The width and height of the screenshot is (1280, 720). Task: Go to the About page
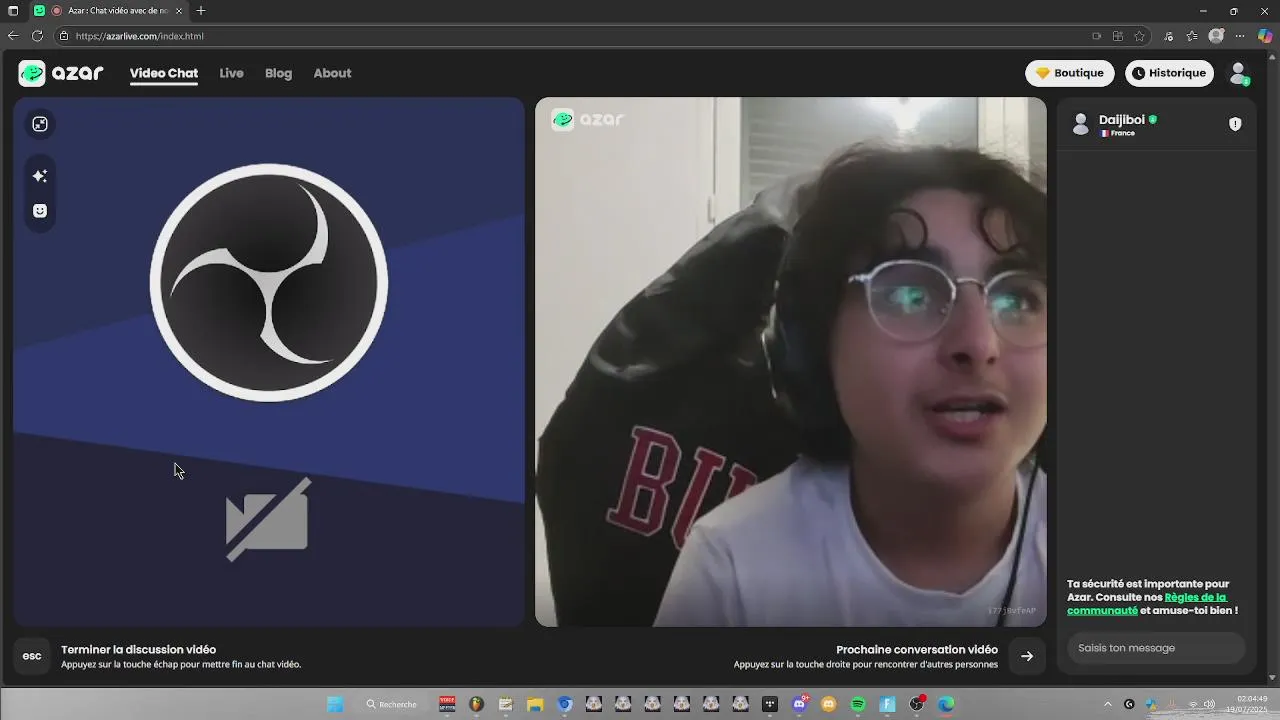pos(332,73)
